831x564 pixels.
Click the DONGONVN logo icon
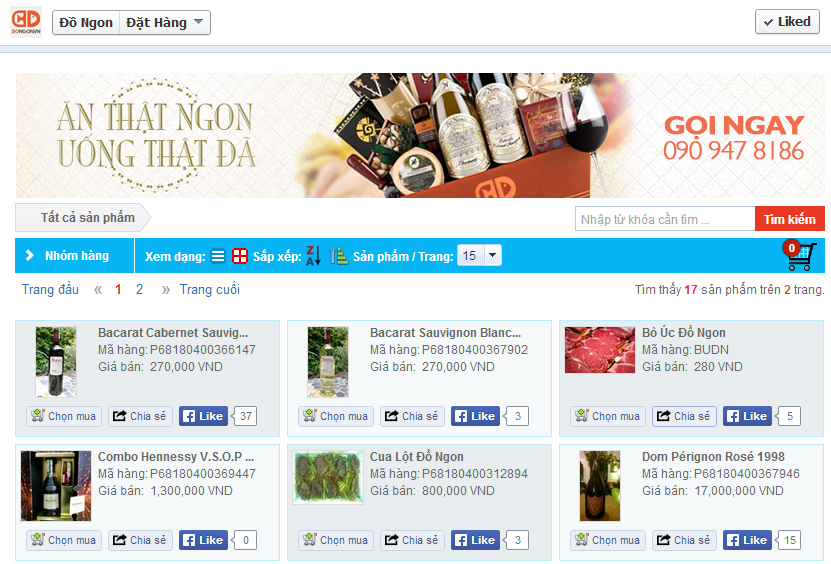coord(25,22)
